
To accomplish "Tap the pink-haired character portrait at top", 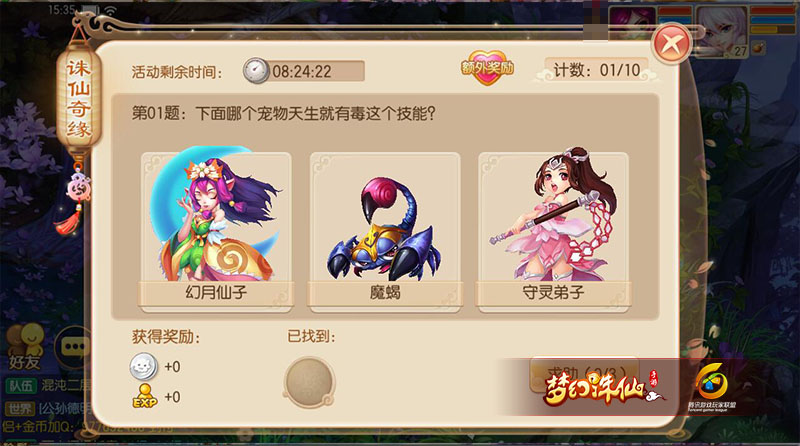I will [633, 23].
